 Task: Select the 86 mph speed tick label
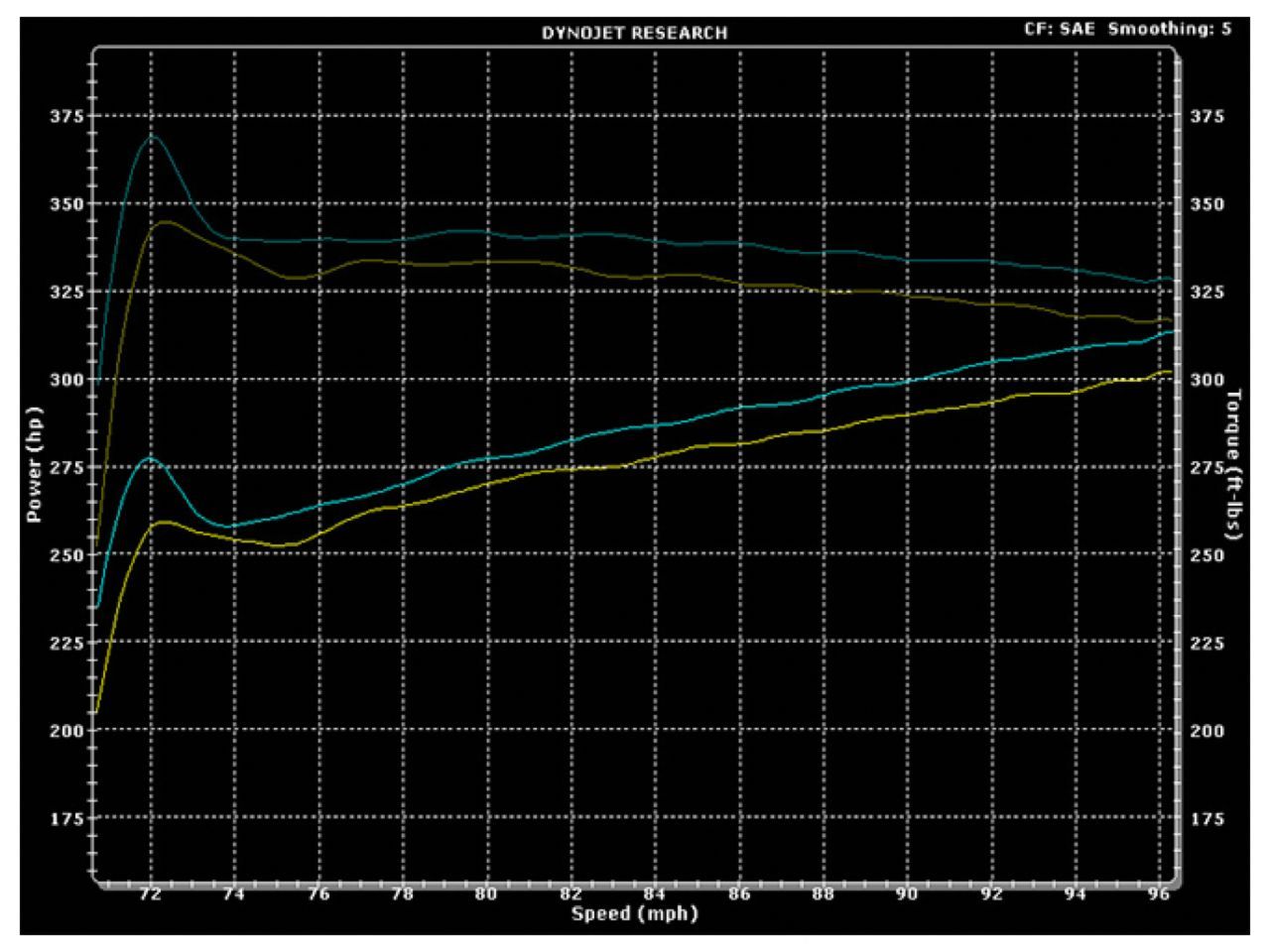[x=738, y=893]
